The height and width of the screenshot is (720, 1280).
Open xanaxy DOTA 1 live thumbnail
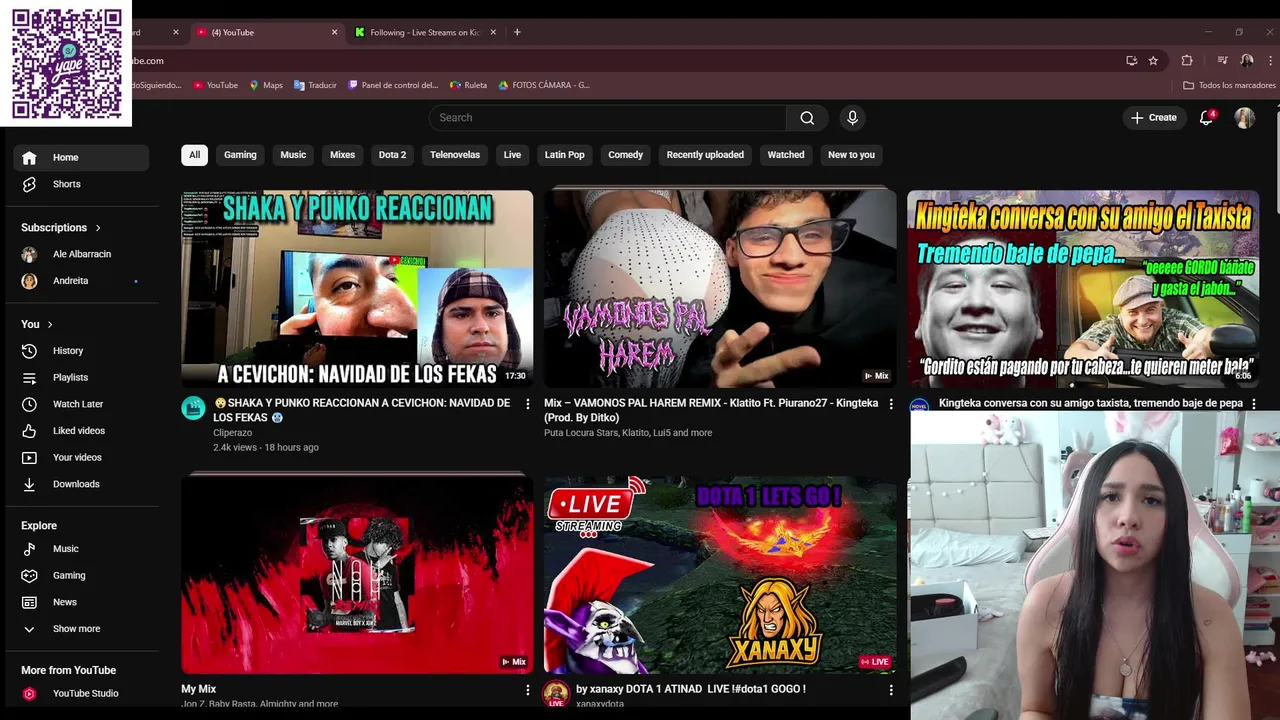pyautogui.click(x=720, y=574)
